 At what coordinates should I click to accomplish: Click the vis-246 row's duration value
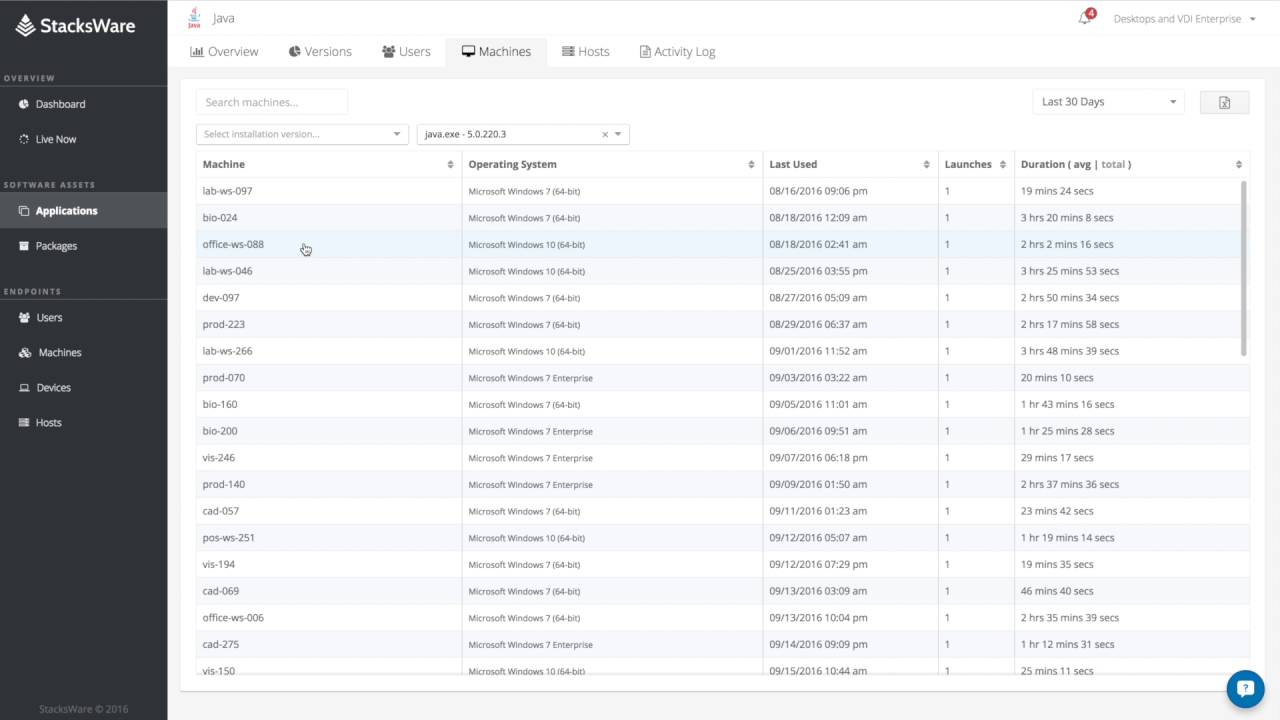click(x=1057, y=458)
